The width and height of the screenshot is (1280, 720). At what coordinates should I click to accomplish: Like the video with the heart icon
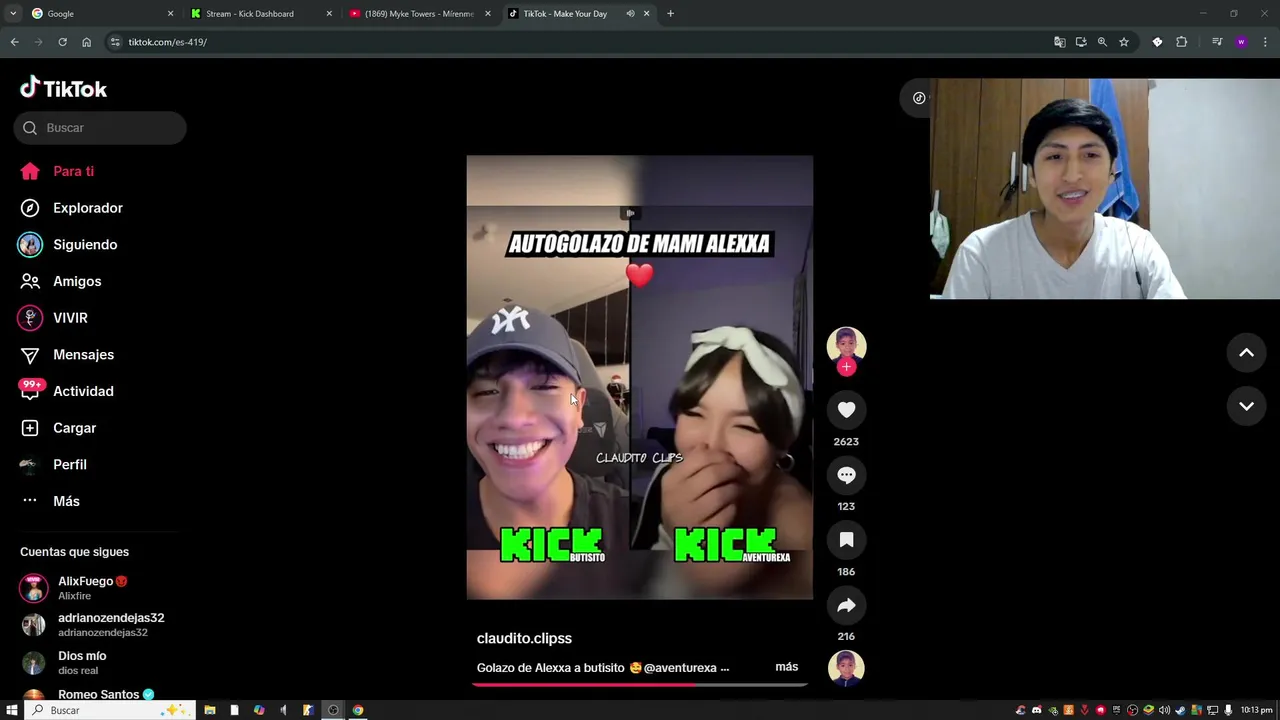(x=846, y=409)
